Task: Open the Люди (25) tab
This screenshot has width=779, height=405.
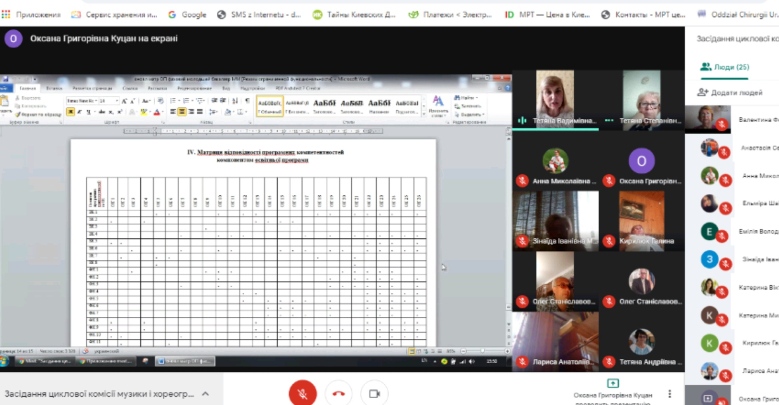Action: [725, 67]
